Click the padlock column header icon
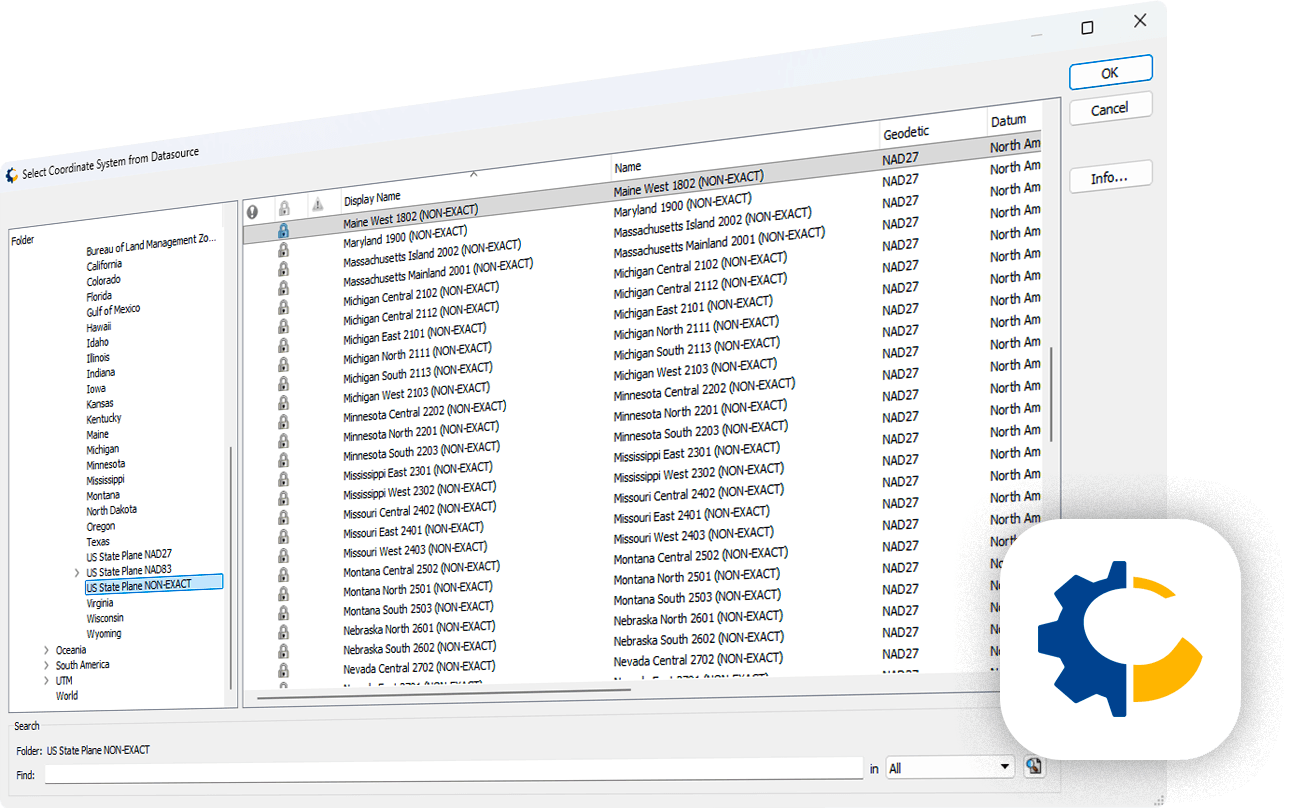The height and width of the screenshot is (809, 1299). [x=285, y=207]
